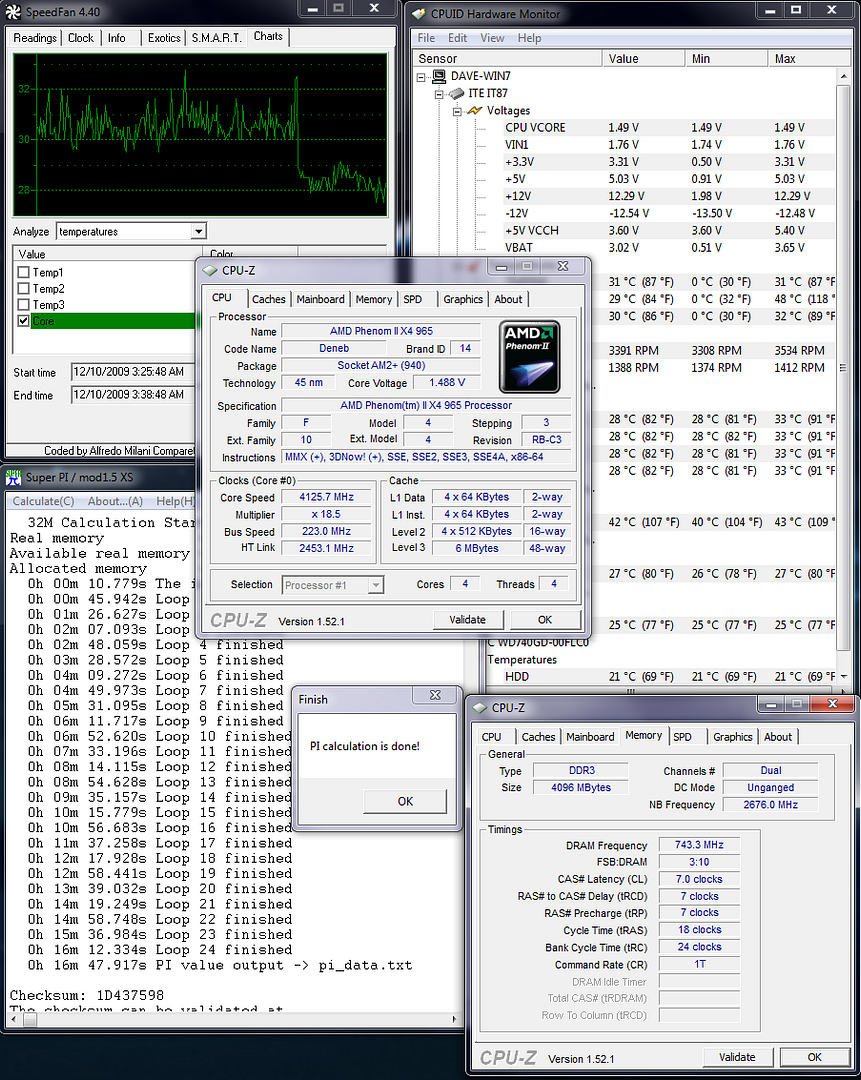Enable the Temp2 checkbox in SpeedFan
This screenshot has width=861, height=1080.
click(x=23, y=289)
